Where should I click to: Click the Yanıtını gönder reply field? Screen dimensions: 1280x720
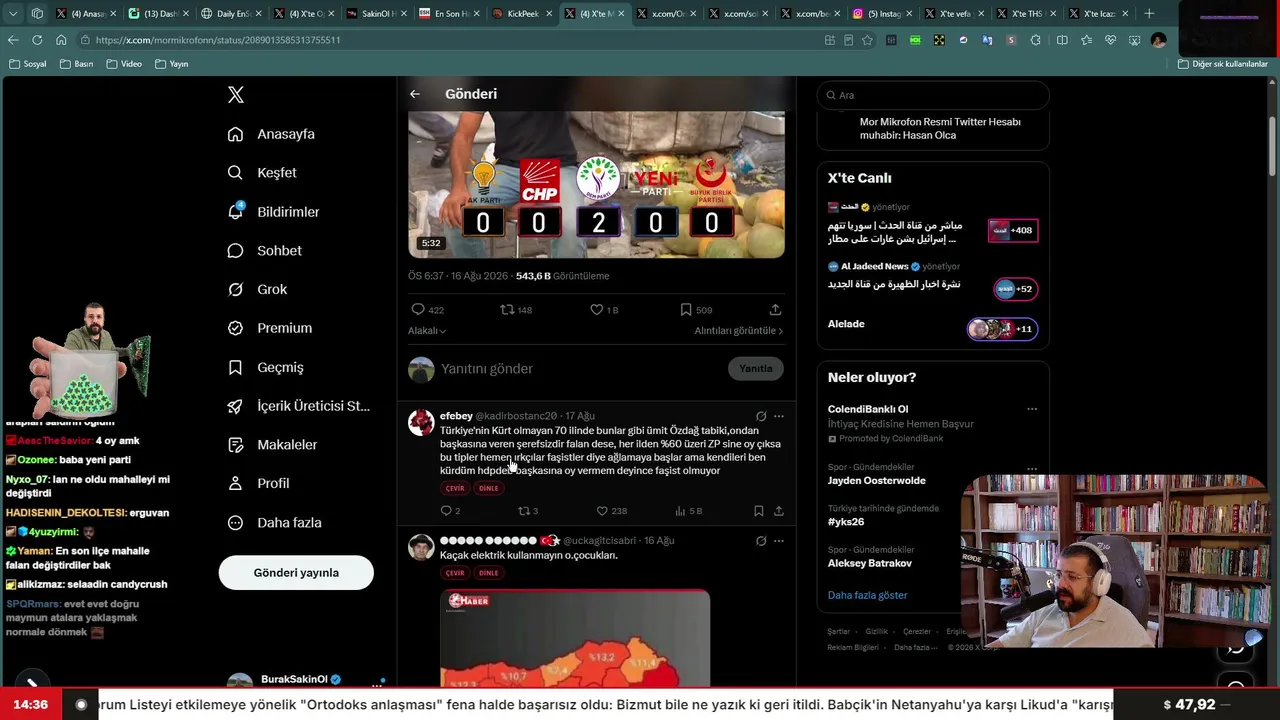[x=580, y=369]
